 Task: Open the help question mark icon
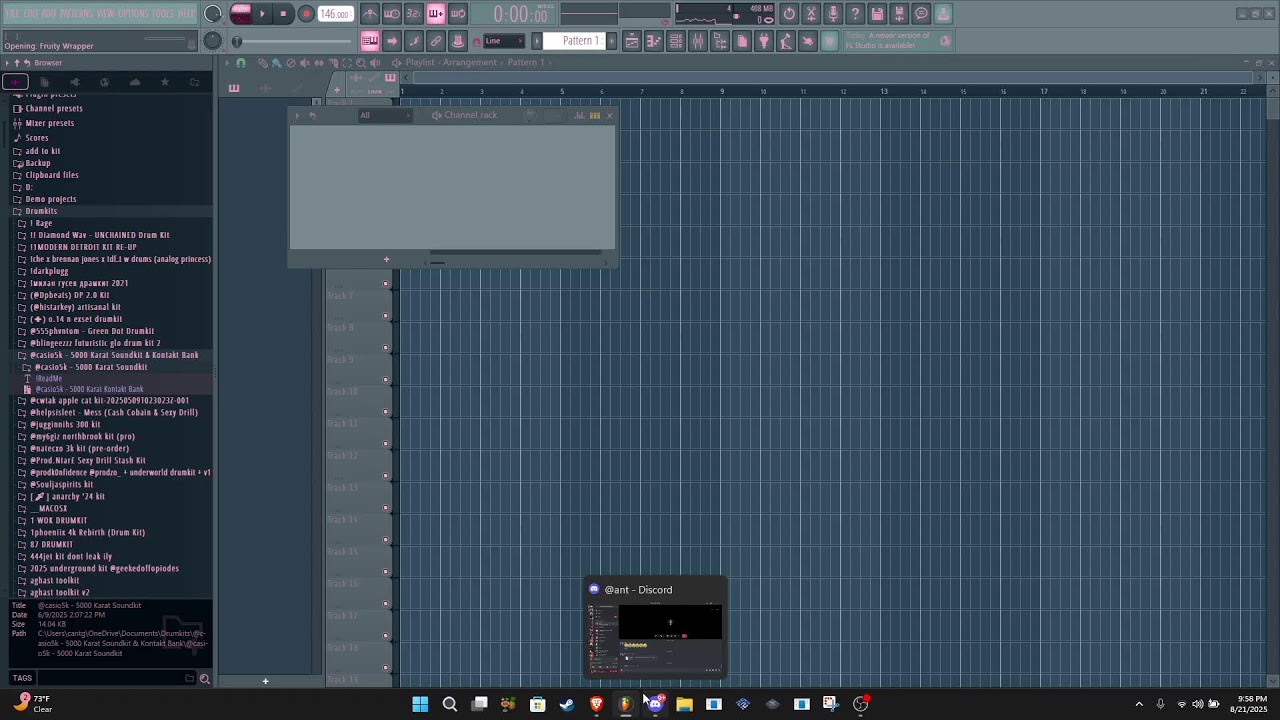coord(856,14)
